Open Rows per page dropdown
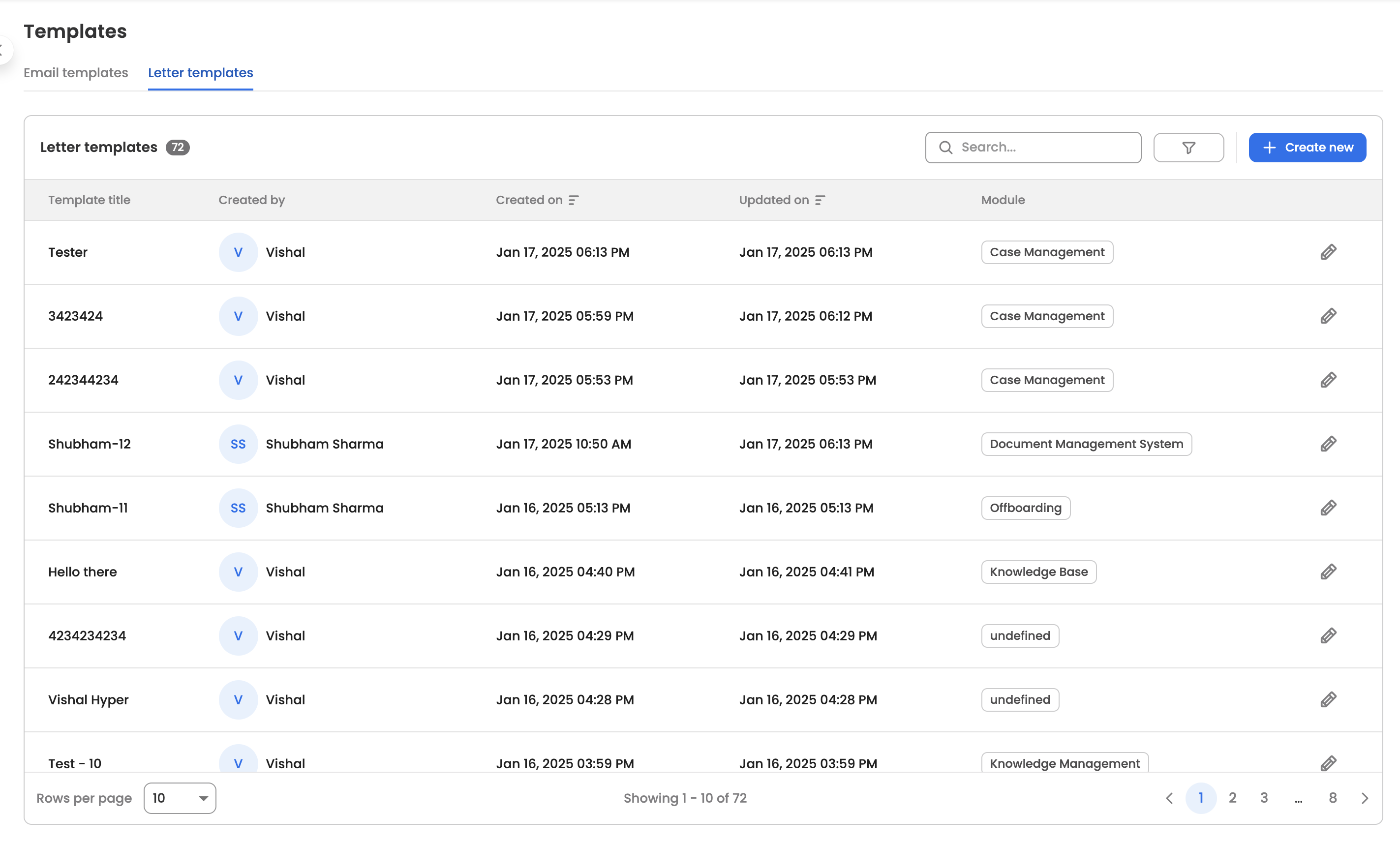The image size is (1400, 844). (x=180, y=798)
